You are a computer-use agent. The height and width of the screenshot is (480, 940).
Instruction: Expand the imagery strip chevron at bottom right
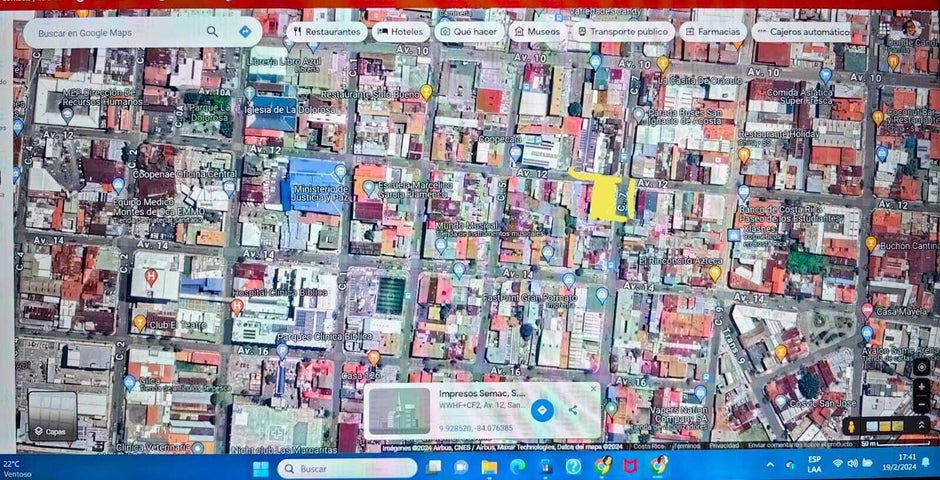tap(922, 427)
